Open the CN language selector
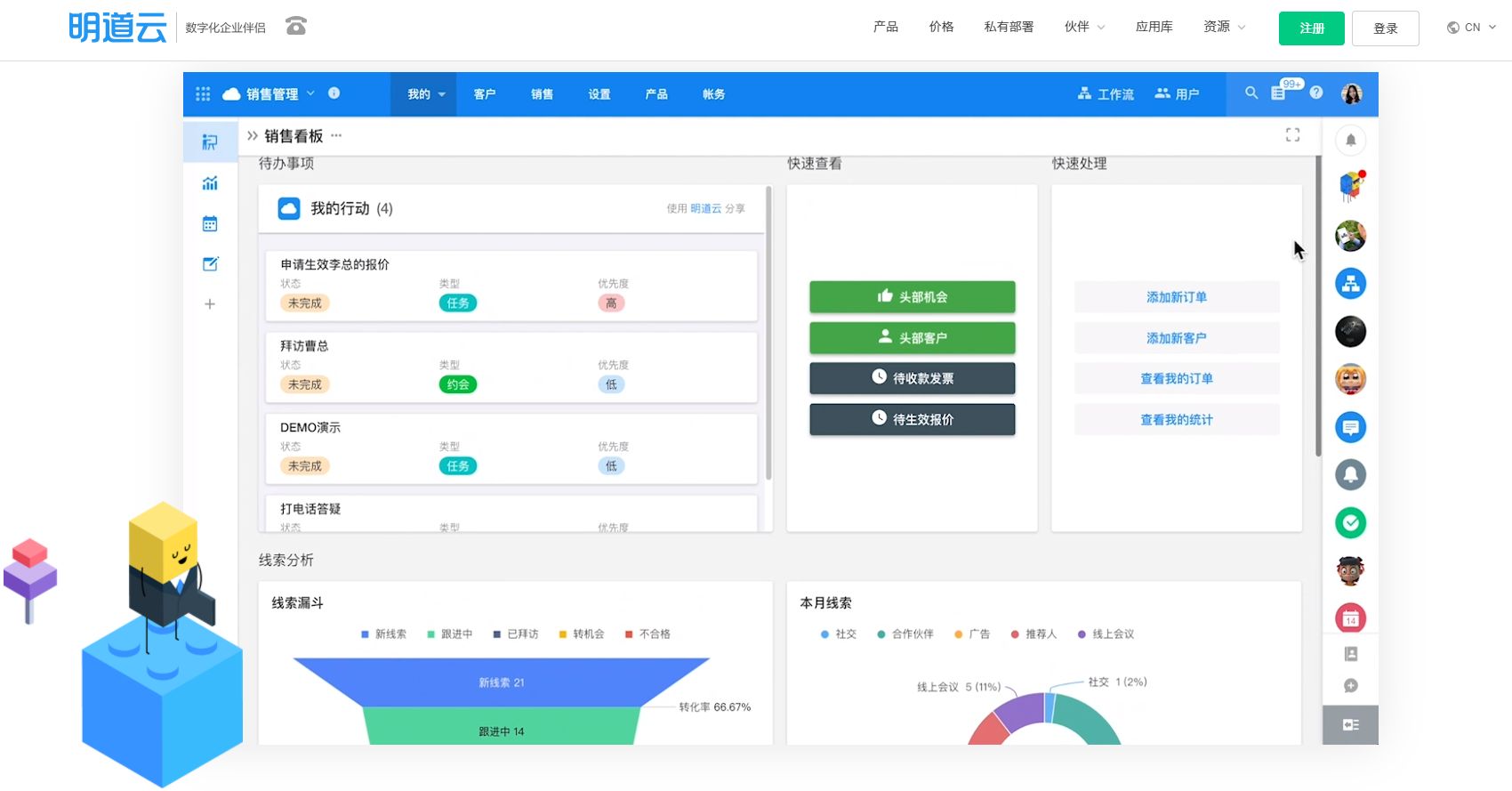Viewport: 1512px width, 791px height. click(x=1471, y=28)
